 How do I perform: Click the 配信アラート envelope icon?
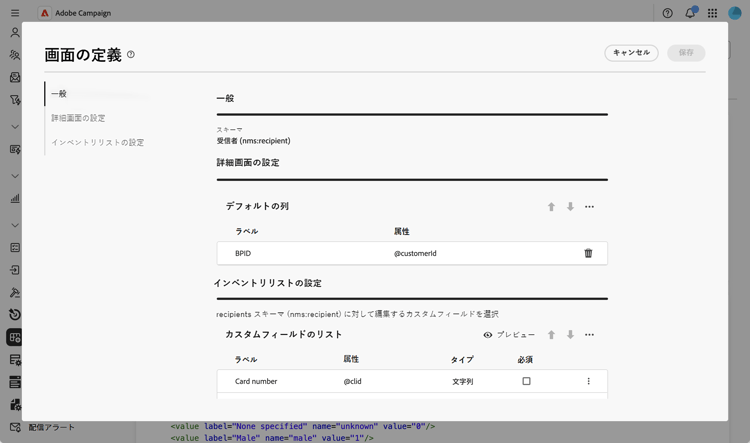click(x=15, y=427)
